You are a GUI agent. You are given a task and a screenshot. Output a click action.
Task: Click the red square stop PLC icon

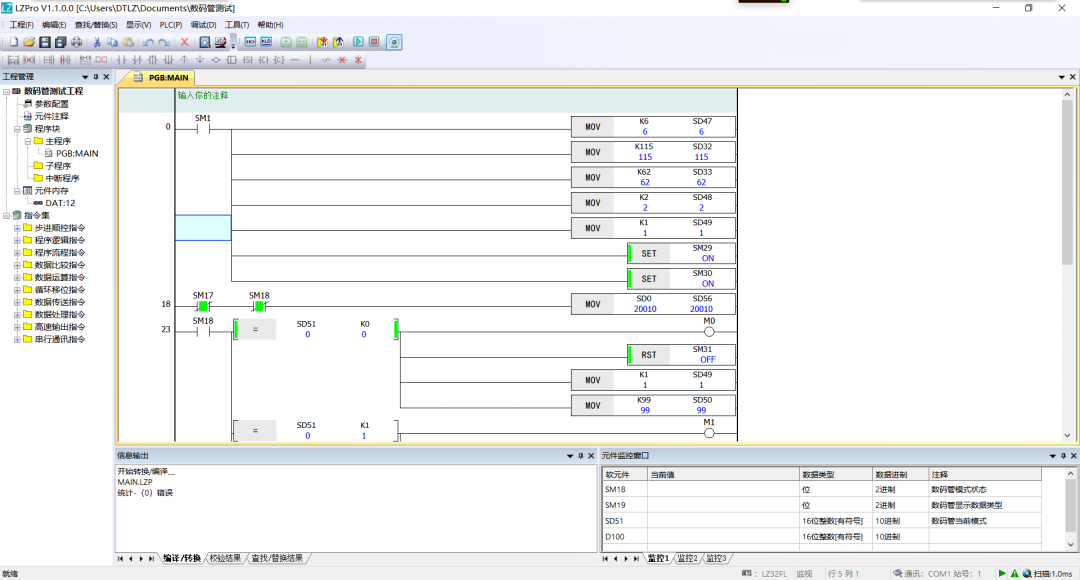click(374, 42)
